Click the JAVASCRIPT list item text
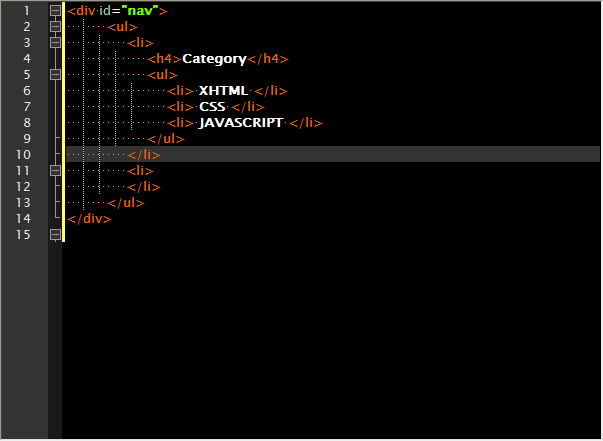 [x=241, y=123]
